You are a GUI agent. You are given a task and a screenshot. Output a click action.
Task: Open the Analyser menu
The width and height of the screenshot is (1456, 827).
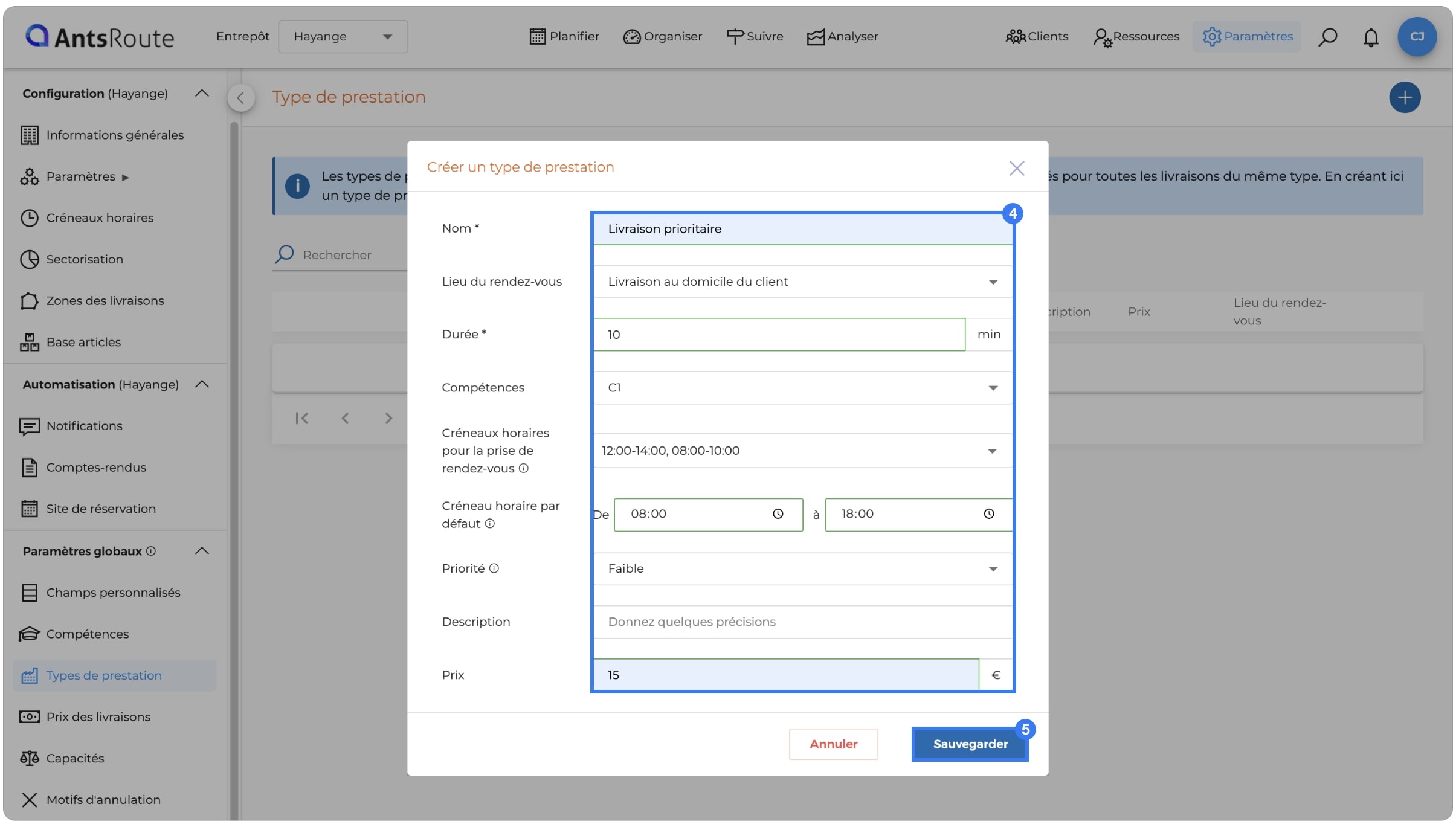tap(842, 37)
